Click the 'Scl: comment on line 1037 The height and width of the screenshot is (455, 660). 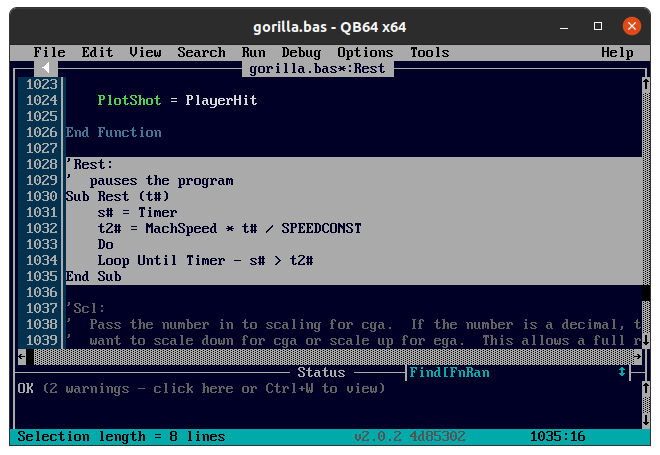85,308
